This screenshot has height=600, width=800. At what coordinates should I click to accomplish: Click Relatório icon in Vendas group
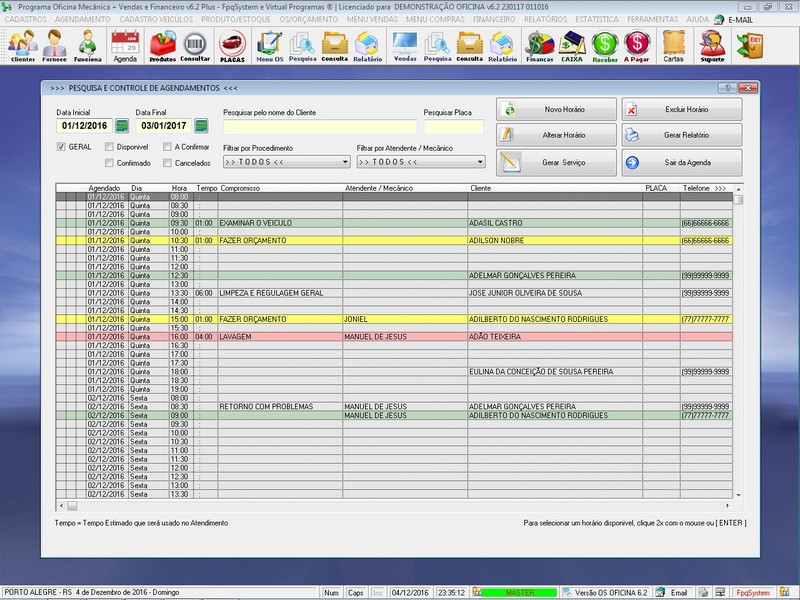(x=503, y=46)
